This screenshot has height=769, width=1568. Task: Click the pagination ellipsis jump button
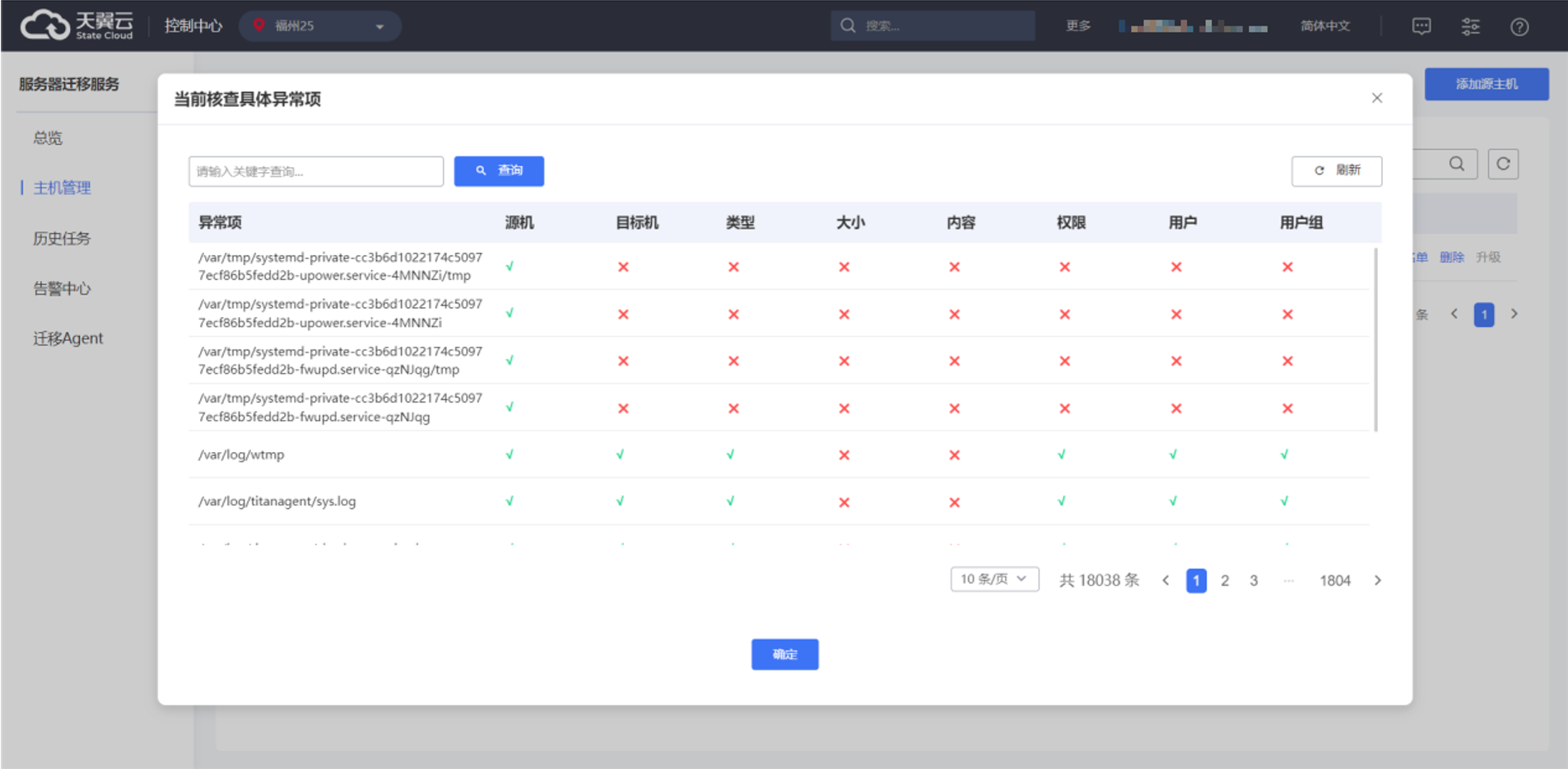1288,580
